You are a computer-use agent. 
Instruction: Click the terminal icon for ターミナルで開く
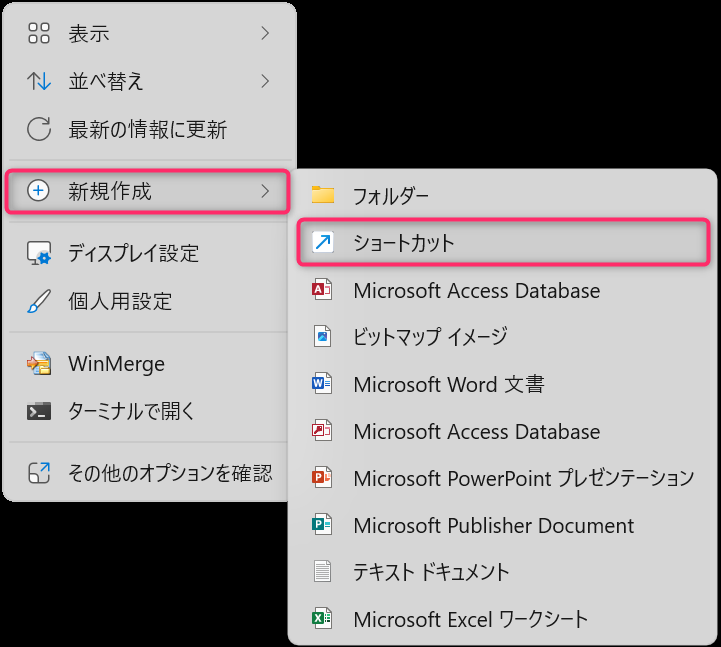click(39, 411)
